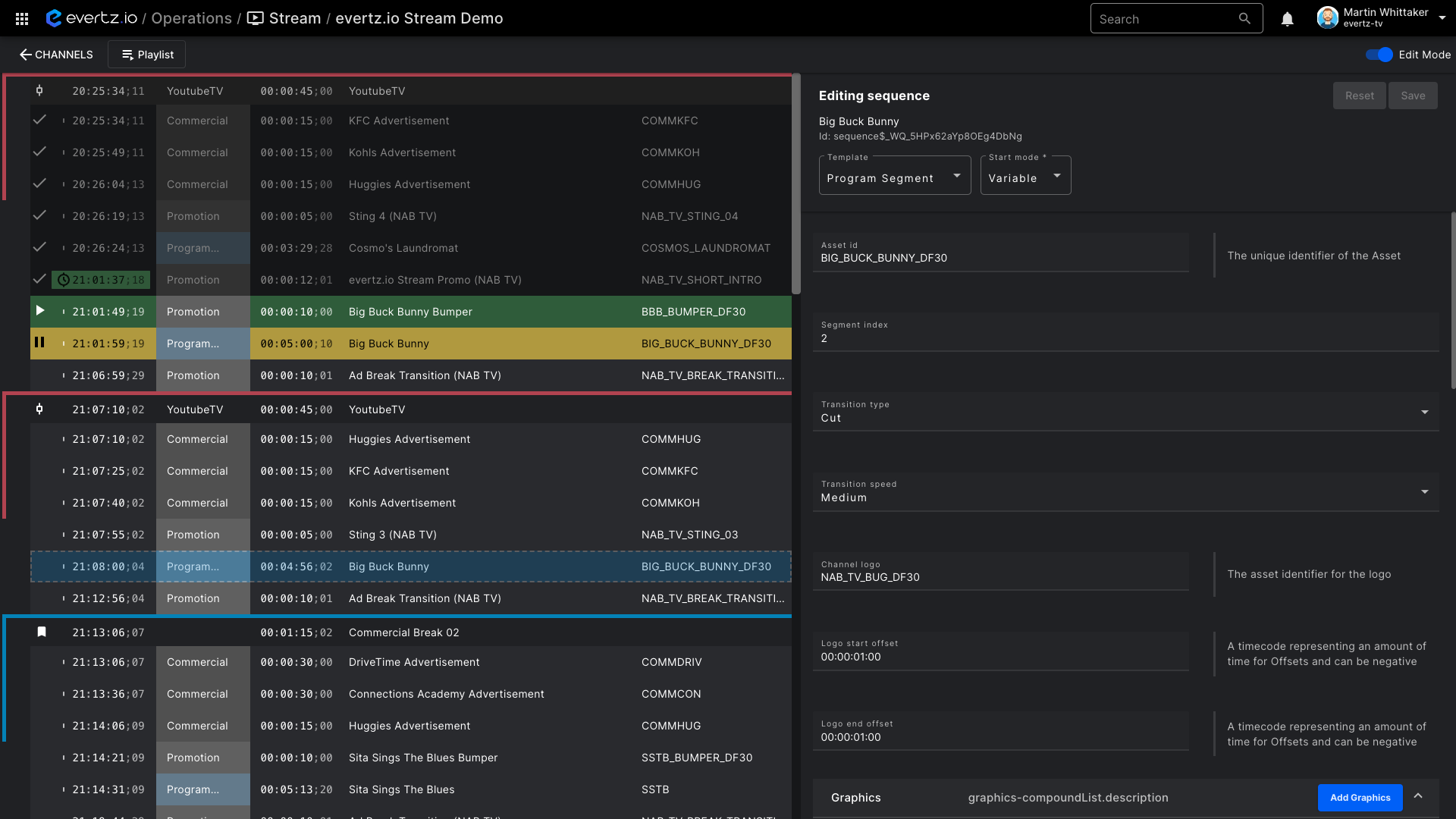
Task: Select the Playlist tab in navigation
Action: point(147,54)
